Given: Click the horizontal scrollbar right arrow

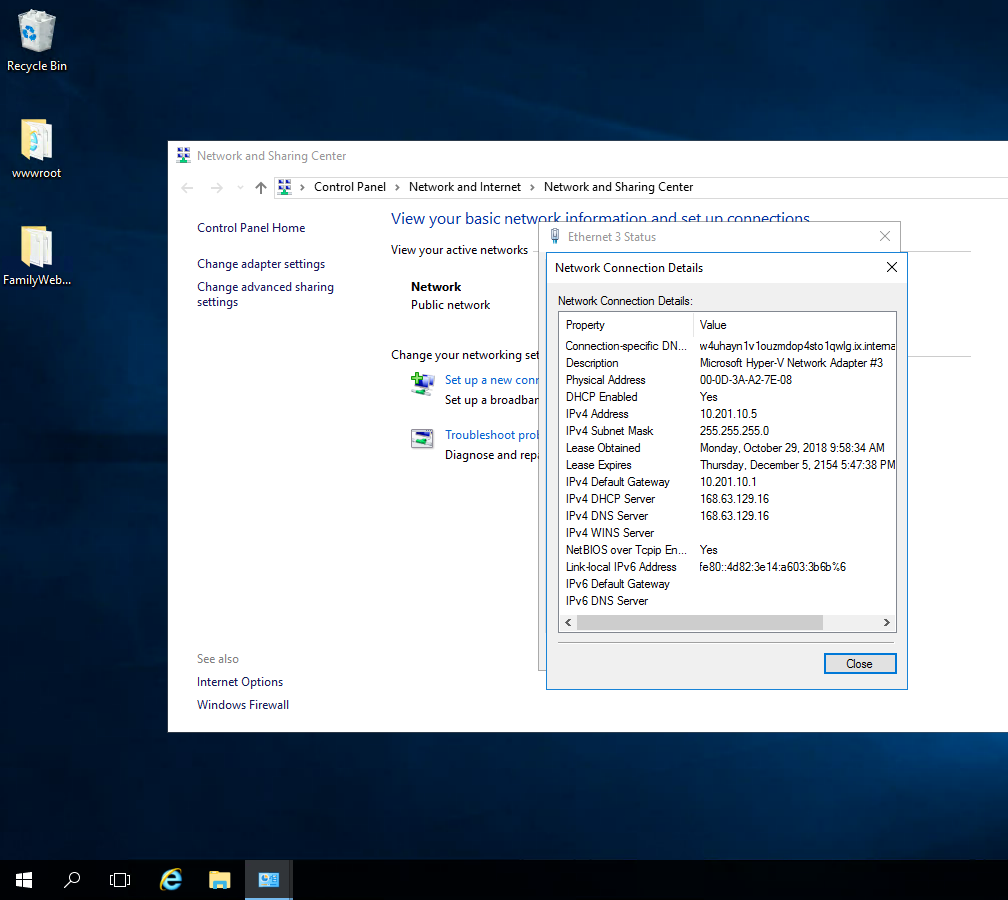Looking at the screenshot, I should pyautogui.click(x=886, y=622).
